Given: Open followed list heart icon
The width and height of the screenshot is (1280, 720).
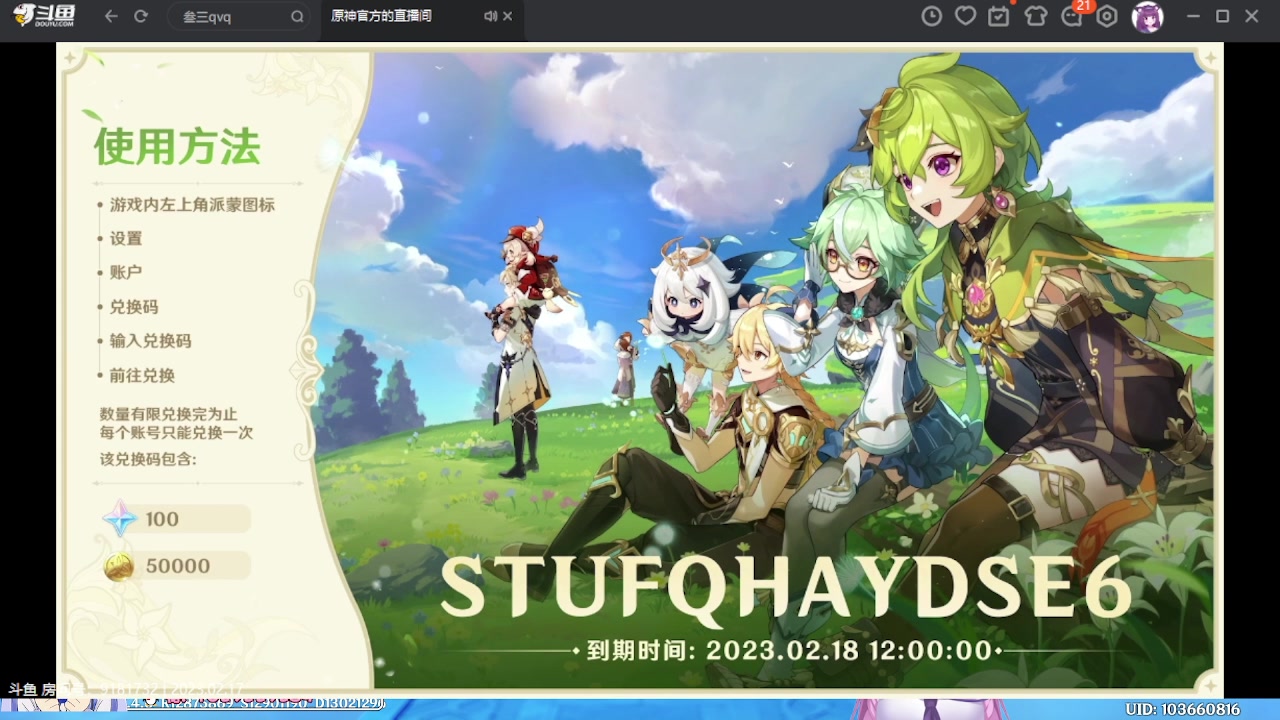Looking at the screenshot, I should click(x=965, y=17).
